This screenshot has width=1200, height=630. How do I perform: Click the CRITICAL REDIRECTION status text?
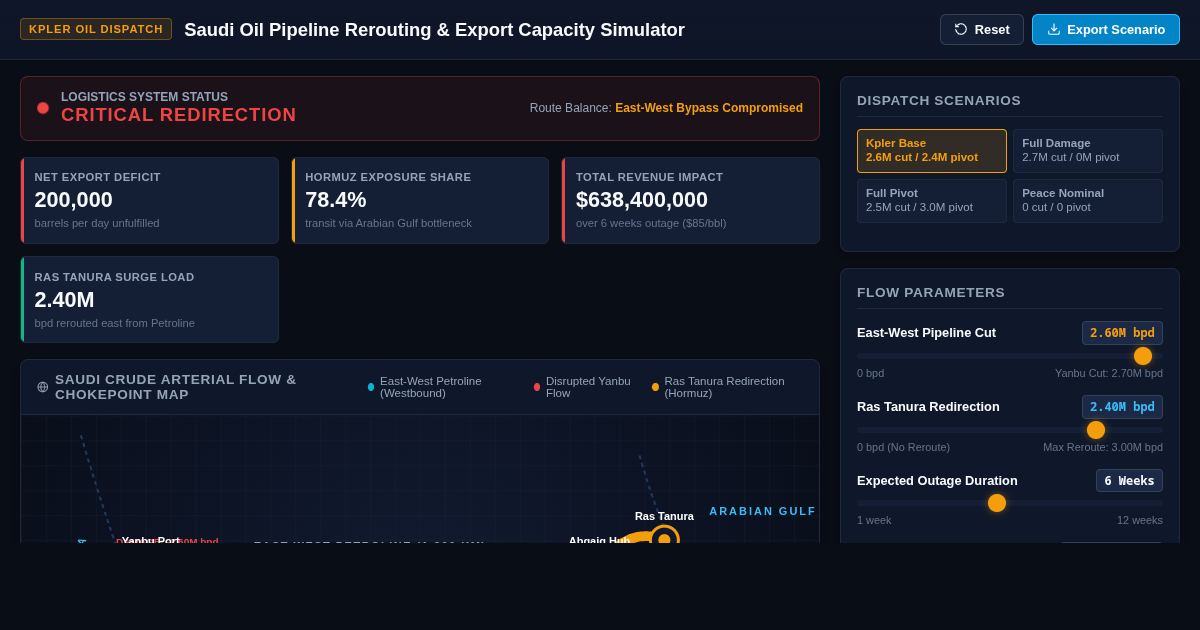tap(179, 115)
